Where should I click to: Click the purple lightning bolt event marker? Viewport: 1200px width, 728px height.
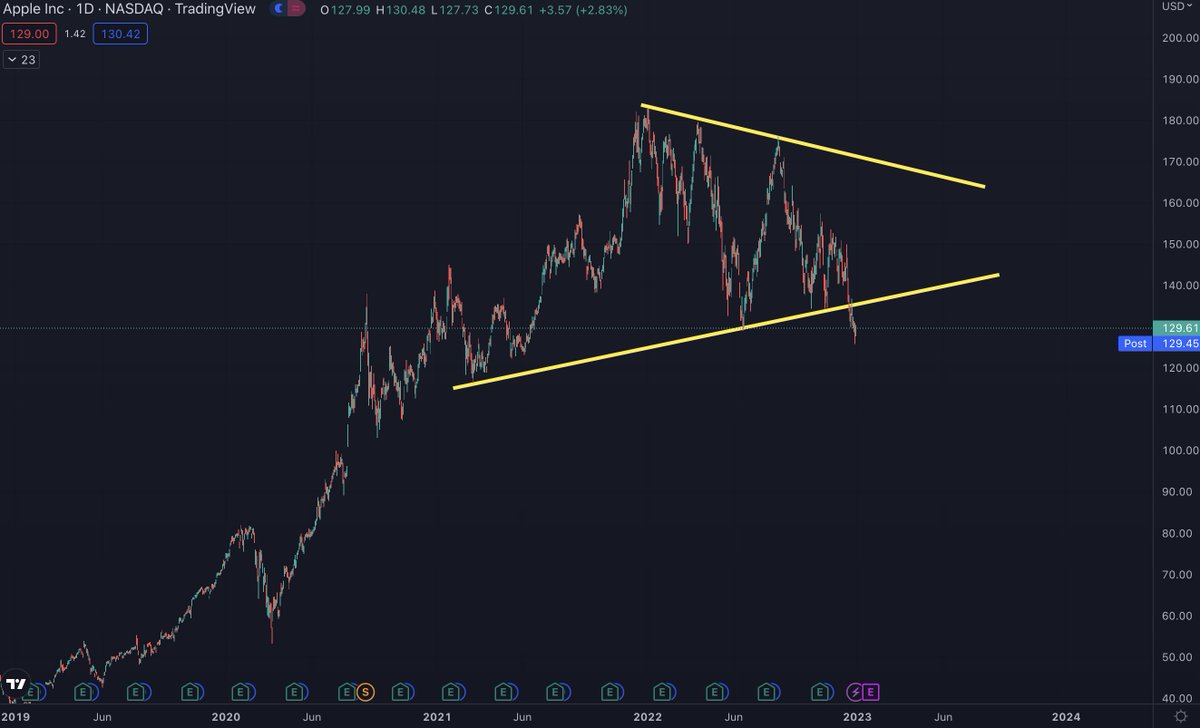point(855,691)
